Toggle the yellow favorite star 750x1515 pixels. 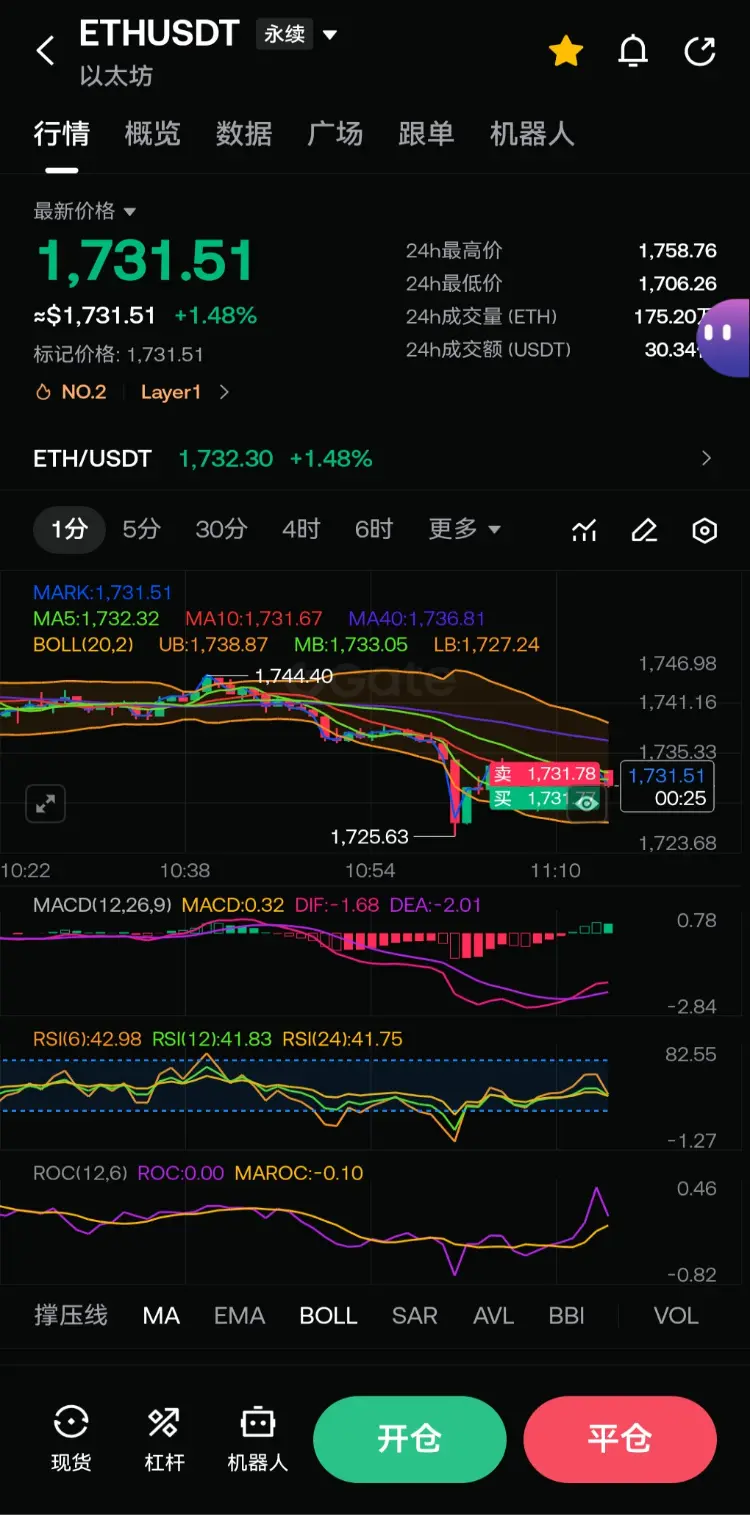point(566,51)
